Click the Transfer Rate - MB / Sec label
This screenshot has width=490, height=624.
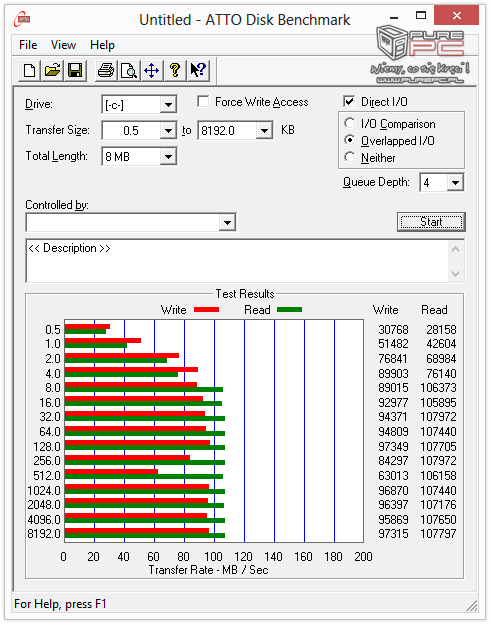[x=208, y=570]
